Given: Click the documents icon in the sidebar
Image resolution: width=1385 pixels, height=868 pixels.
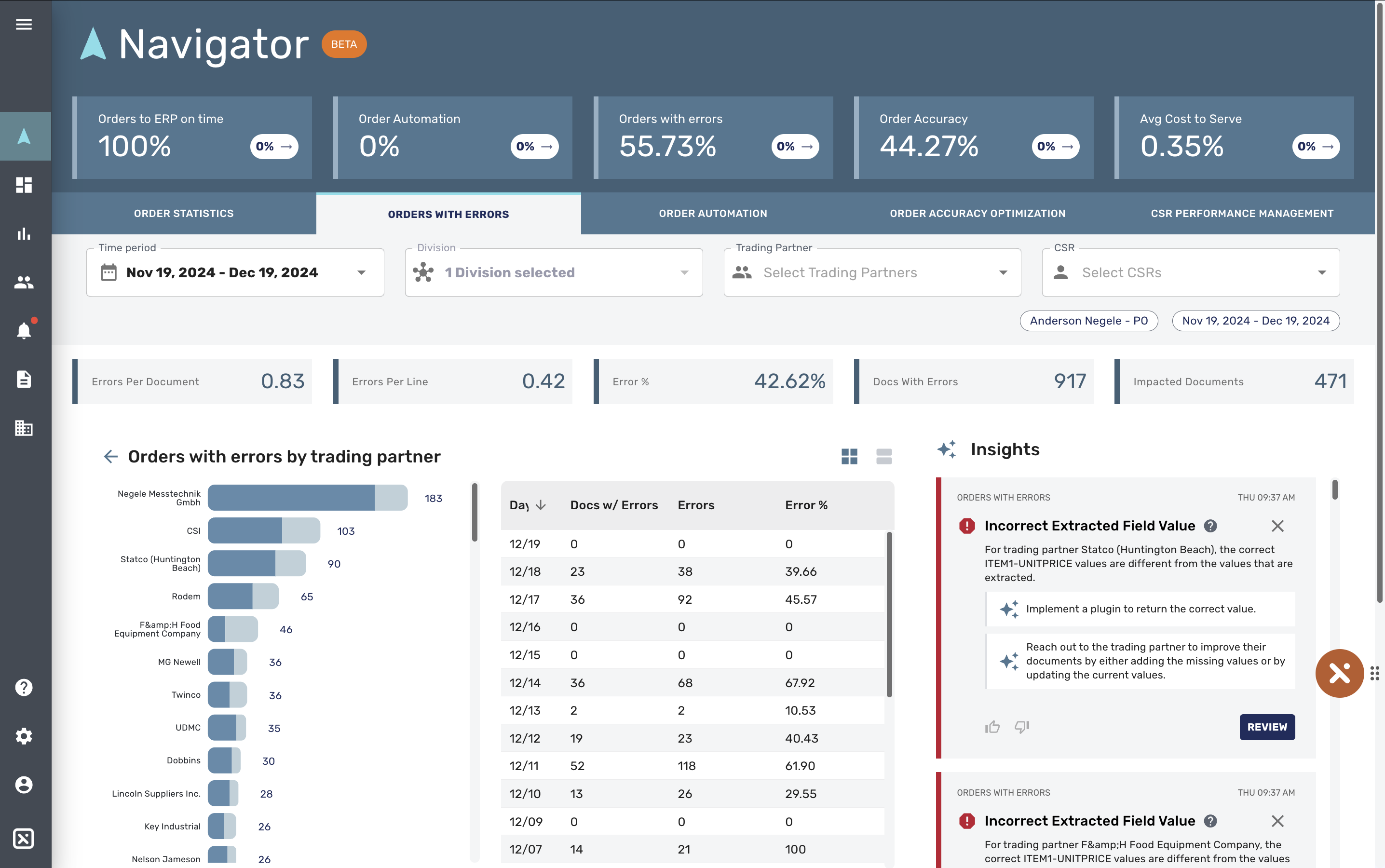Looking at the screenshot, I should [24, 380].
